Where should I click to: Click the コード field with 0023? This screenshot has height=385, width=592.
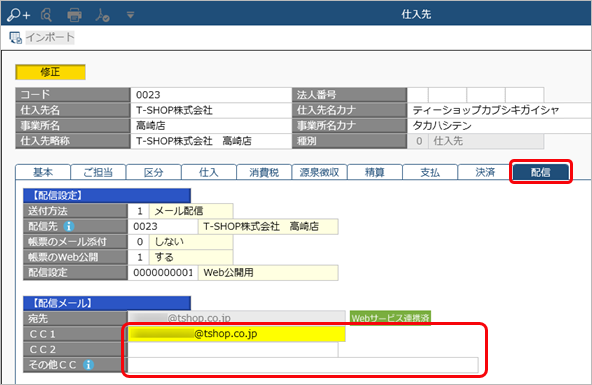tap(211, 95)
